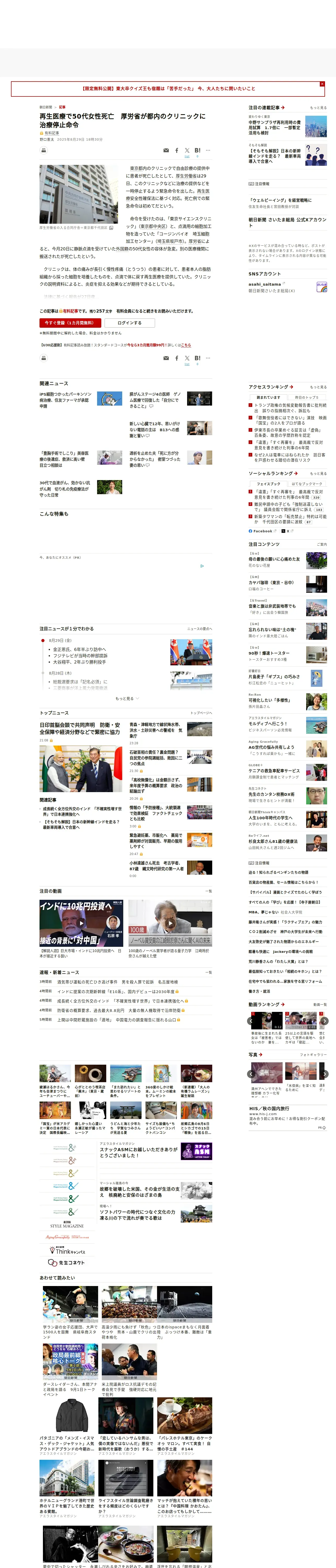The image size is (336, 1568).
Task: Click もっと見る beside 注目の連載記事
Action: point(318,108)
